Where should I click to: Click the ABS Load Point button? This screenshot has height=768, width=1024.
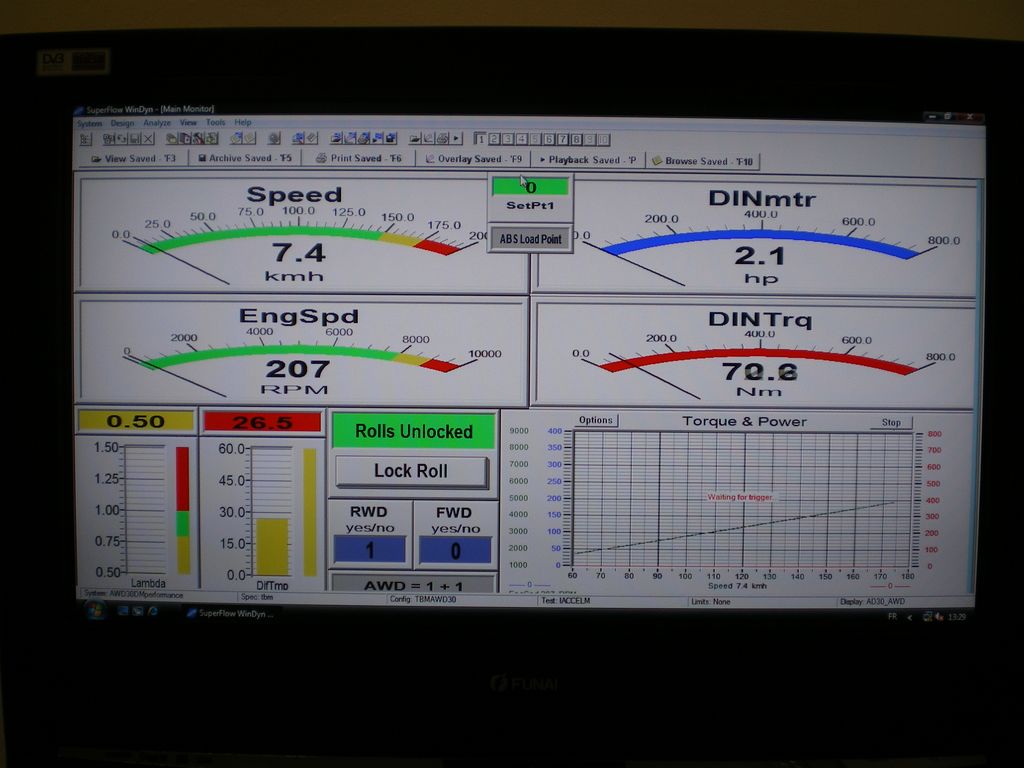530,239
